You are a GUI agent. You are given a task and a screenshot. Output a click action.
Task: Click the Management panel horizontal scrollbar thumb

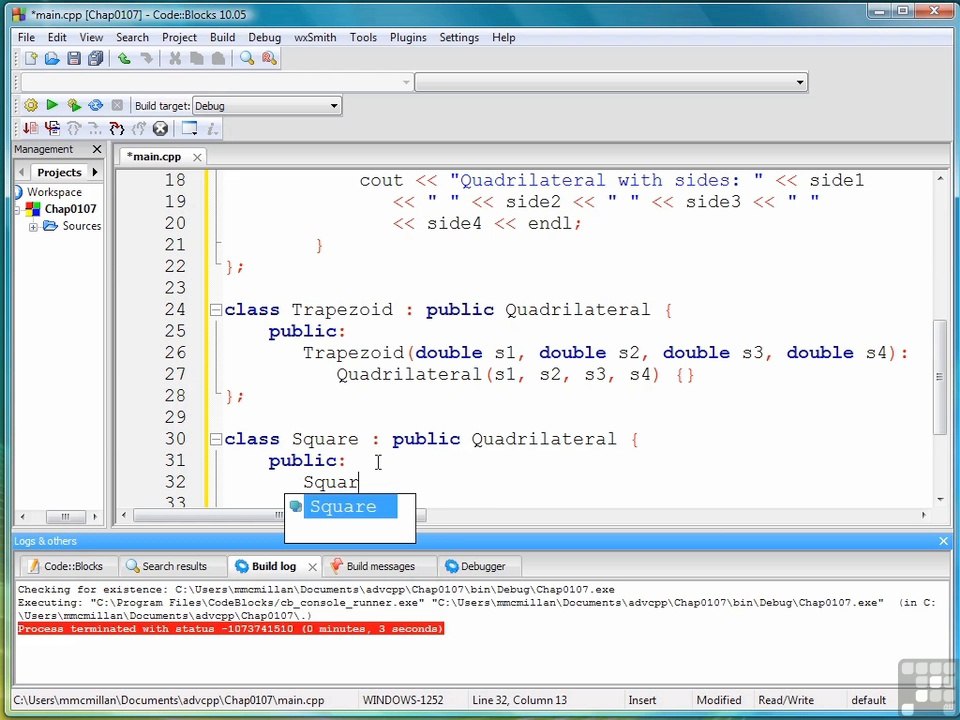point(64,517)
